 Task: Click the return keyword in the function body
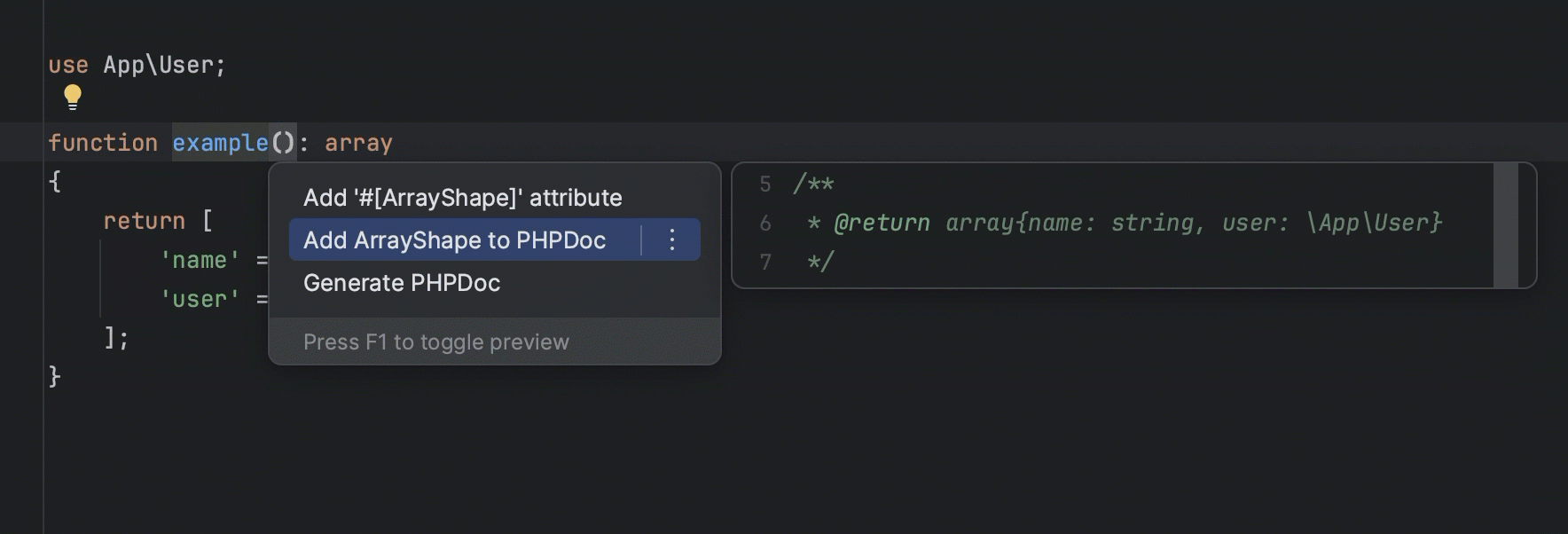coord(144,221)
